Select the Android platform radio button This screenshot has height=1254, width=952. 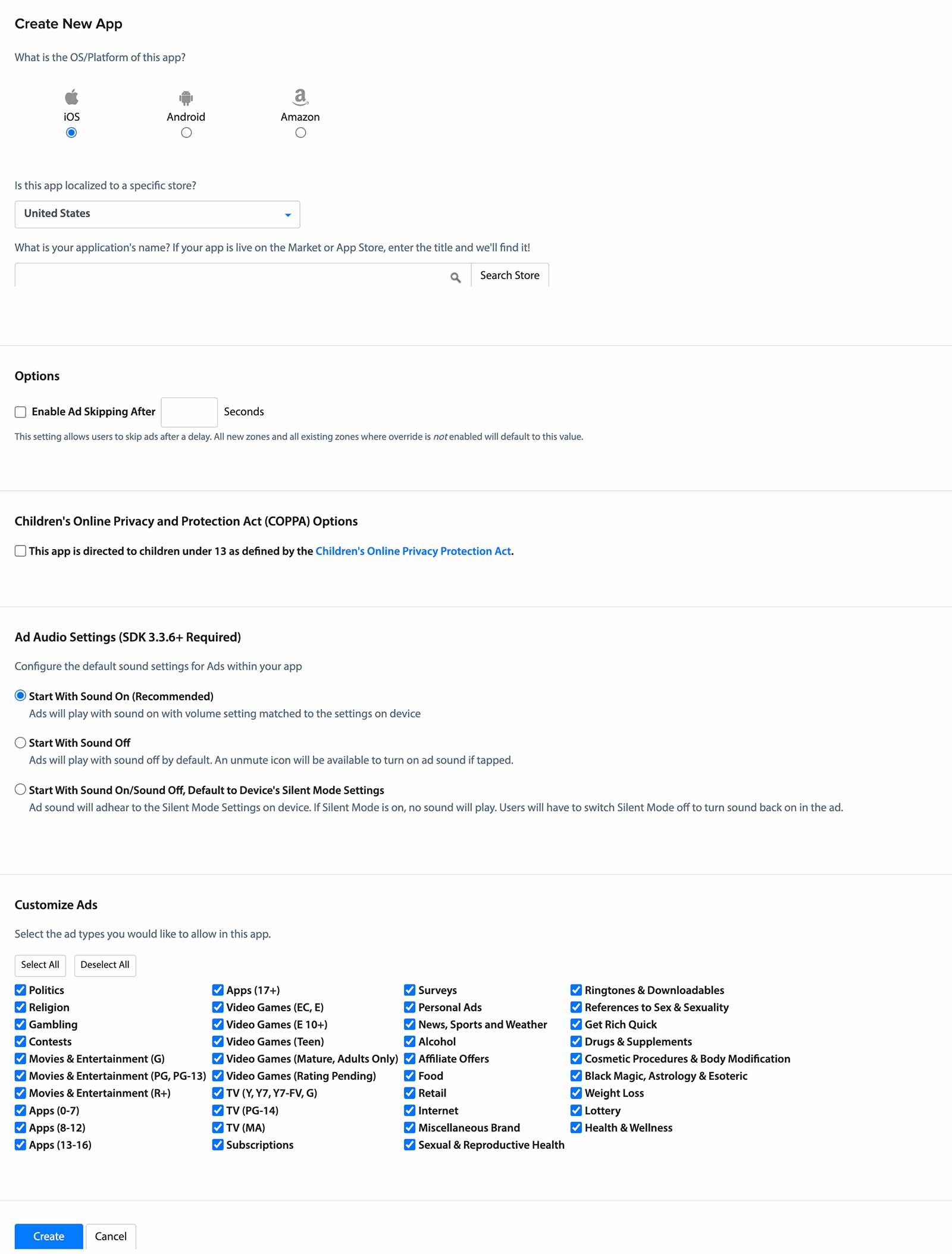click(x=186, y=133)
